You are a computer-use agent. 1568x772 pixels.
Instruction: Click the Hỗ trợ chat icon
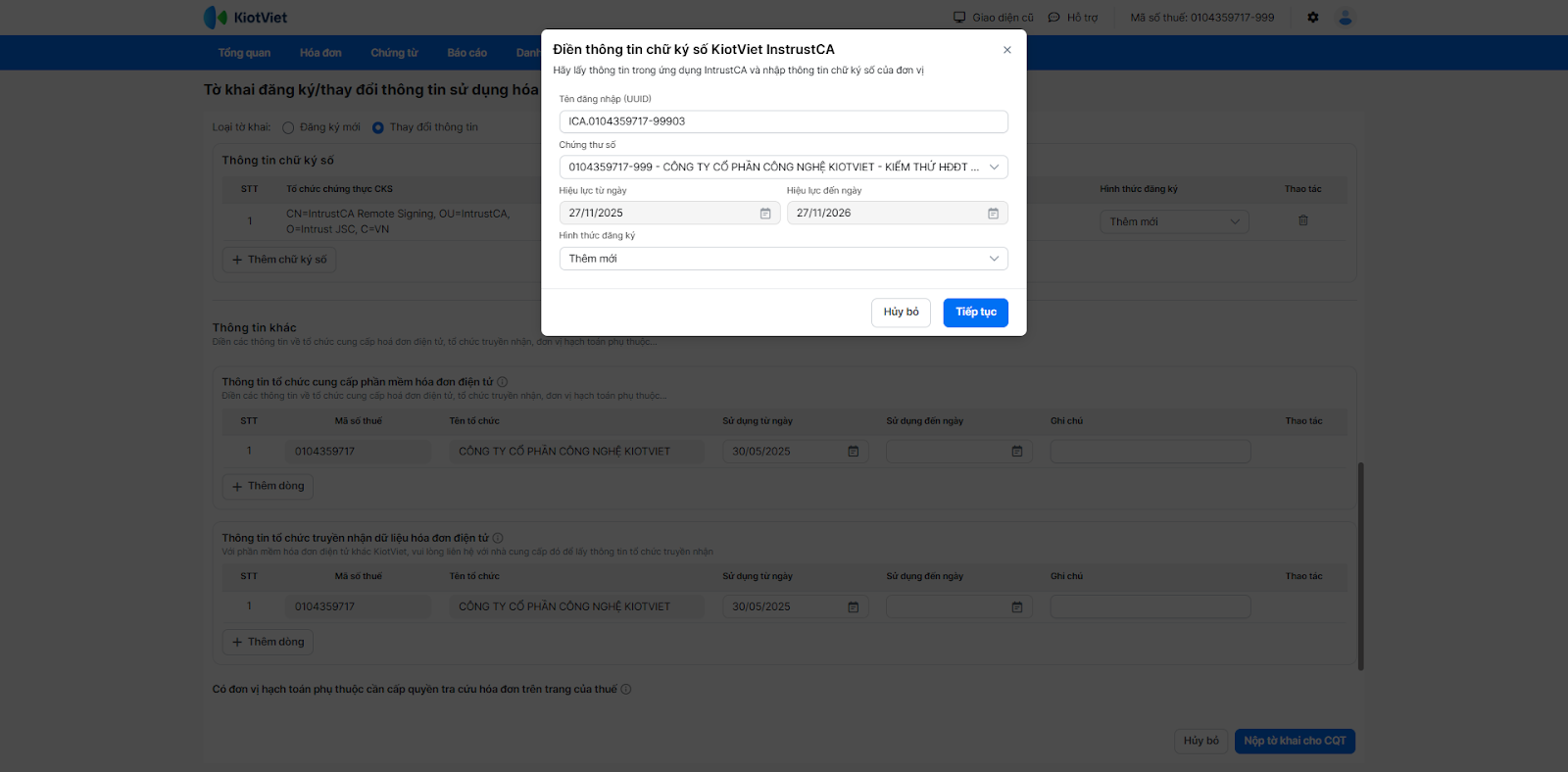pos(1054,18)
